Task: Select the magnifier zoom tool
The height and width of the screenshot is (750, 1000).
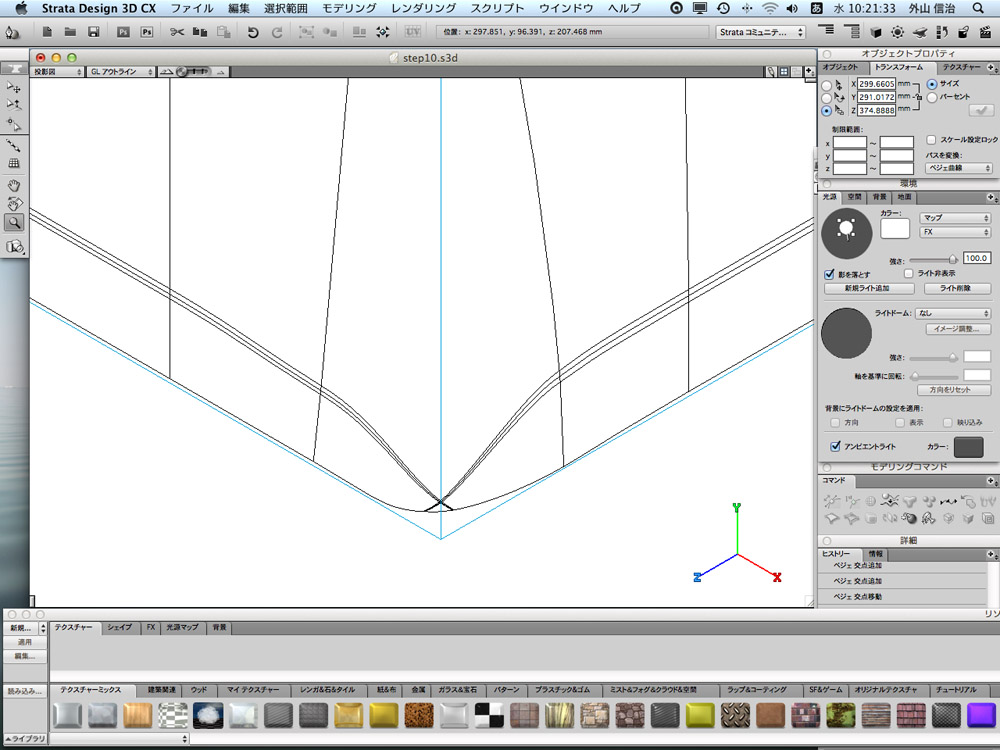Action: [x=14, y=222]
